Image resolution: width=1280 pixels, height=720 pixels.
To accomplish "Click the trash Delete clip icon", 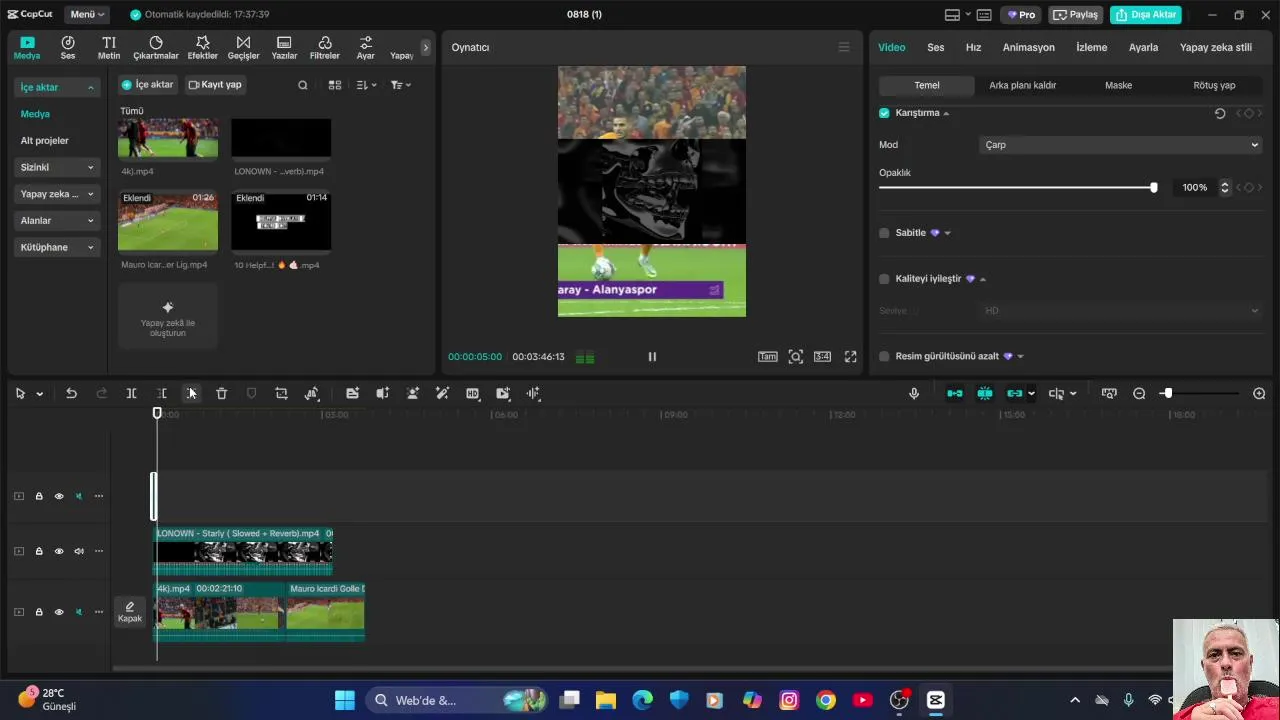I will (222, 394).
